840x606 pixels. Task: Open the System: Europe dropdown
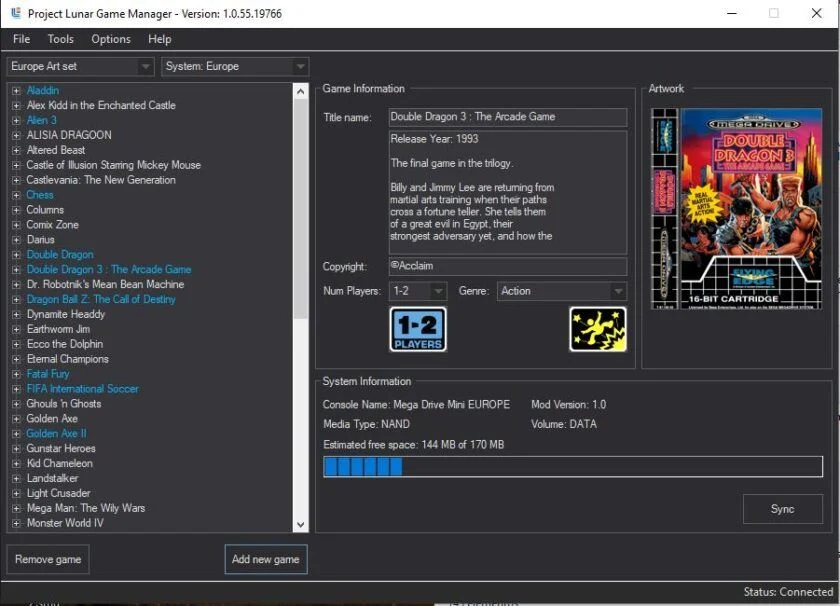(x=235, y=66)
